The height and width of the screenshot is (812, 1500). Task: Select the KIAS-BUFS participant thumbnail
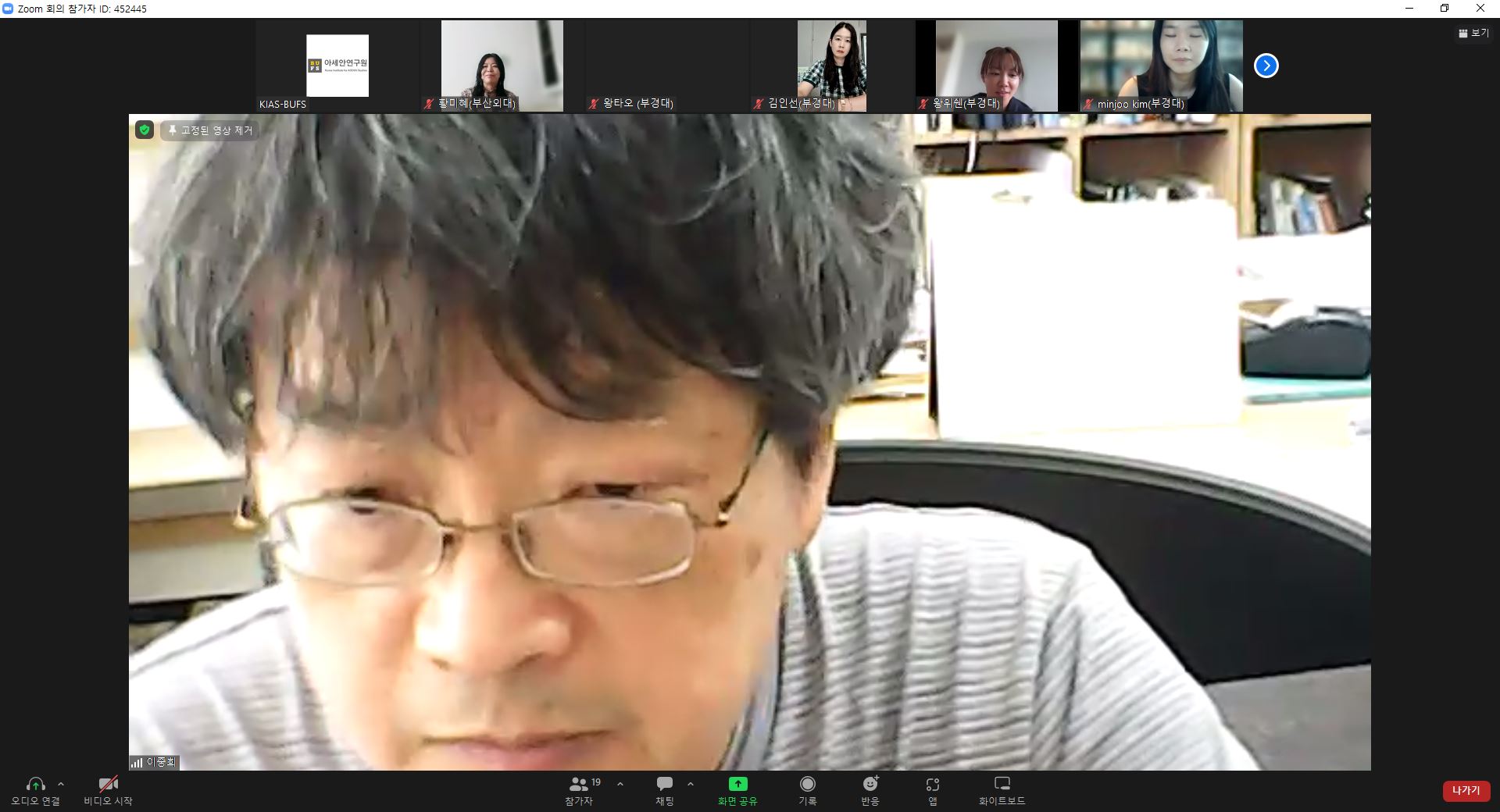[337, 66]
